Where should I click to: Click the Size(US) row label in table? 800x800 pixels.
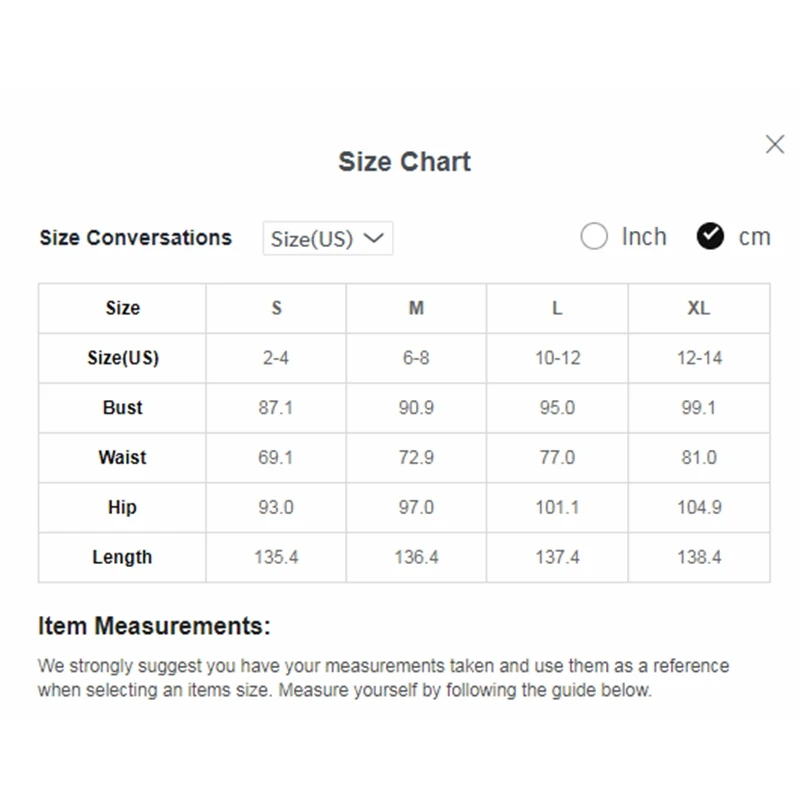tap(122, 358)
